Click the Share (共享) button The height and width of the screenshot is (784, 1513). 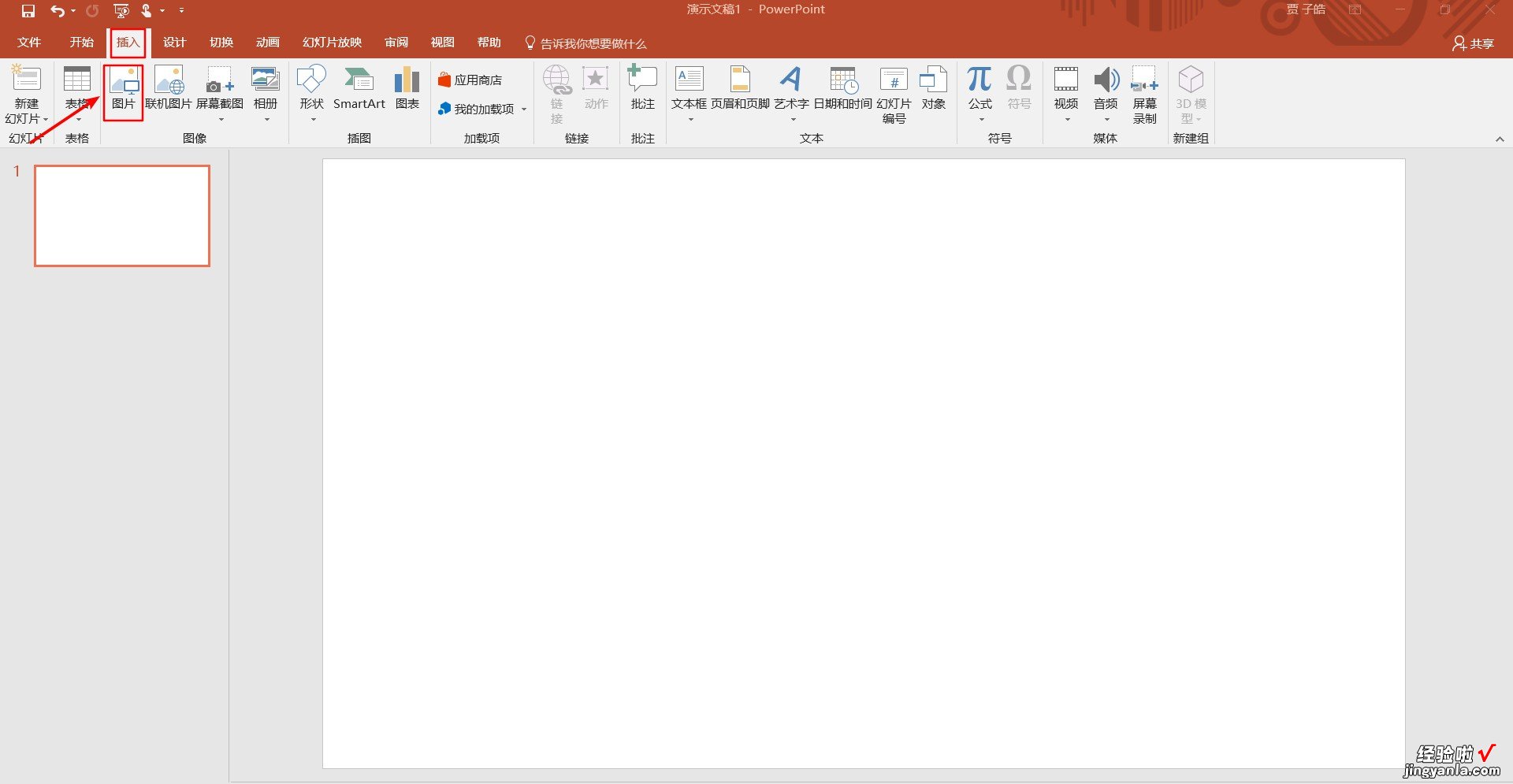coord(1473,43)
